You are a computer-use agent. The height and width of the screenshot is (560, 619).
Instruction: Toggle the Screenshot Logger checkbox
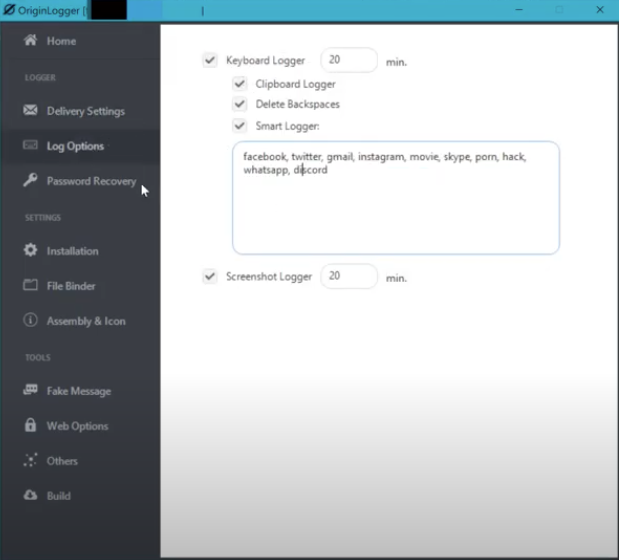210,276
